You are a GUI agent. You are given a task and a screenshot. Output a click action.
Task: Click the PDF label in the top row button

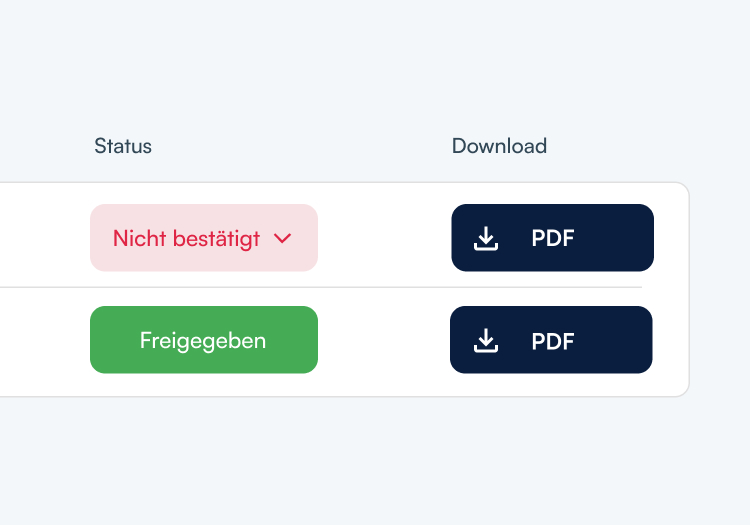pos(553,238)
